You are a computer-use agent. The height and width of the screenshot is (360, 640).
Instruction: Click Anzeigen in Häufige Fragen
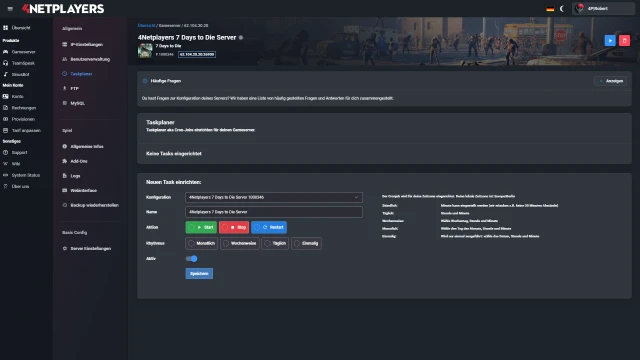[611, 81]
